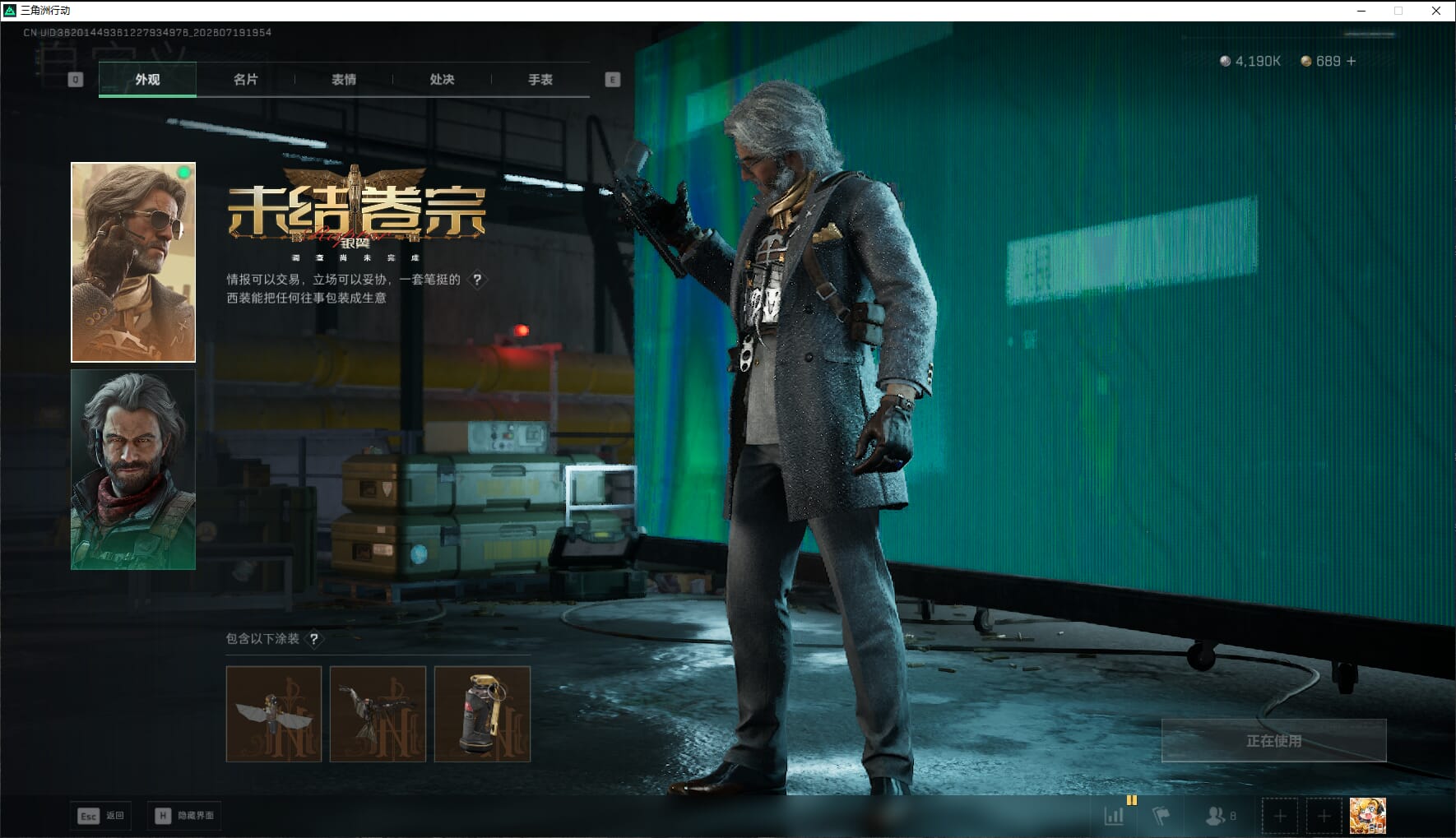Open the help icon next to 包含以下涂装
Viewport: 1456px width, 838px height.
(313, 639)
